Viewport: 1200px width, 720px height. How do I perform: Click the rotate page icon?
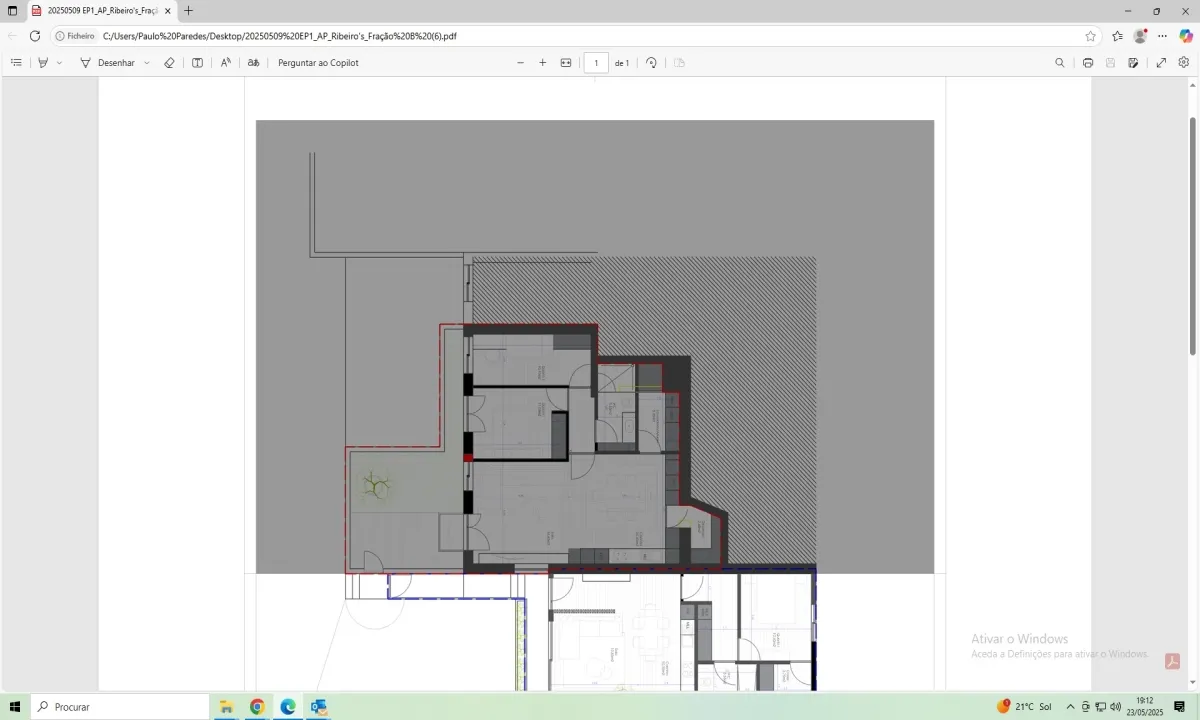coord(651,63)
